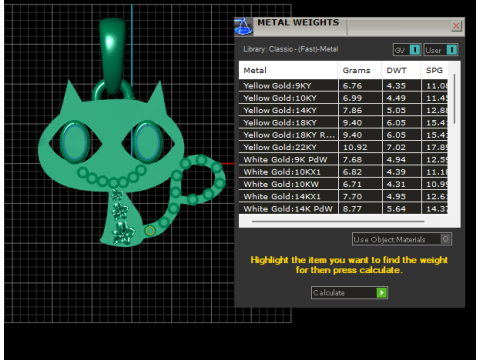Screen dimensions: 480x360
Task: Click the vertical scrollbar of metal list
Action: click(454, 100)
